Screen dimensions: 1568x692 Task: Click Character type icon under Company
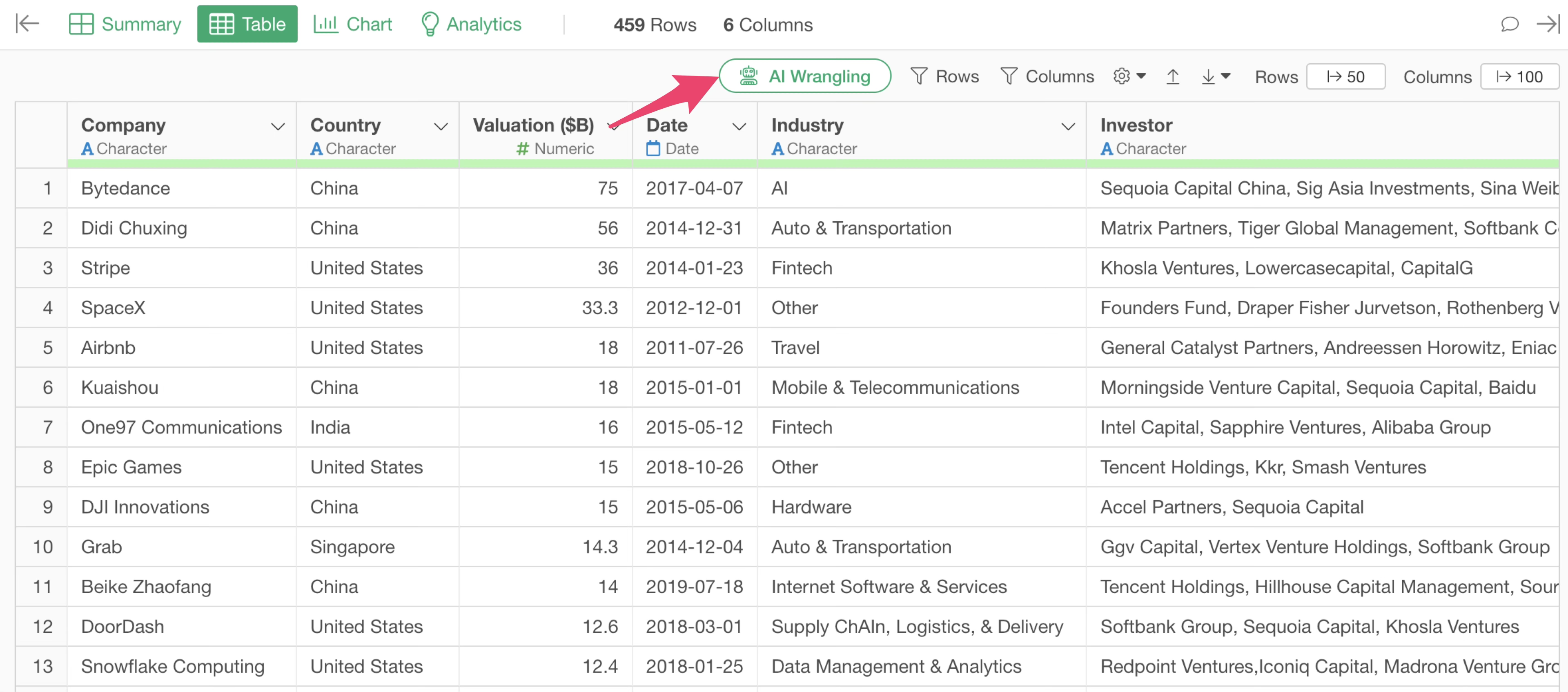pyautogui.click(x=87, y=149)
